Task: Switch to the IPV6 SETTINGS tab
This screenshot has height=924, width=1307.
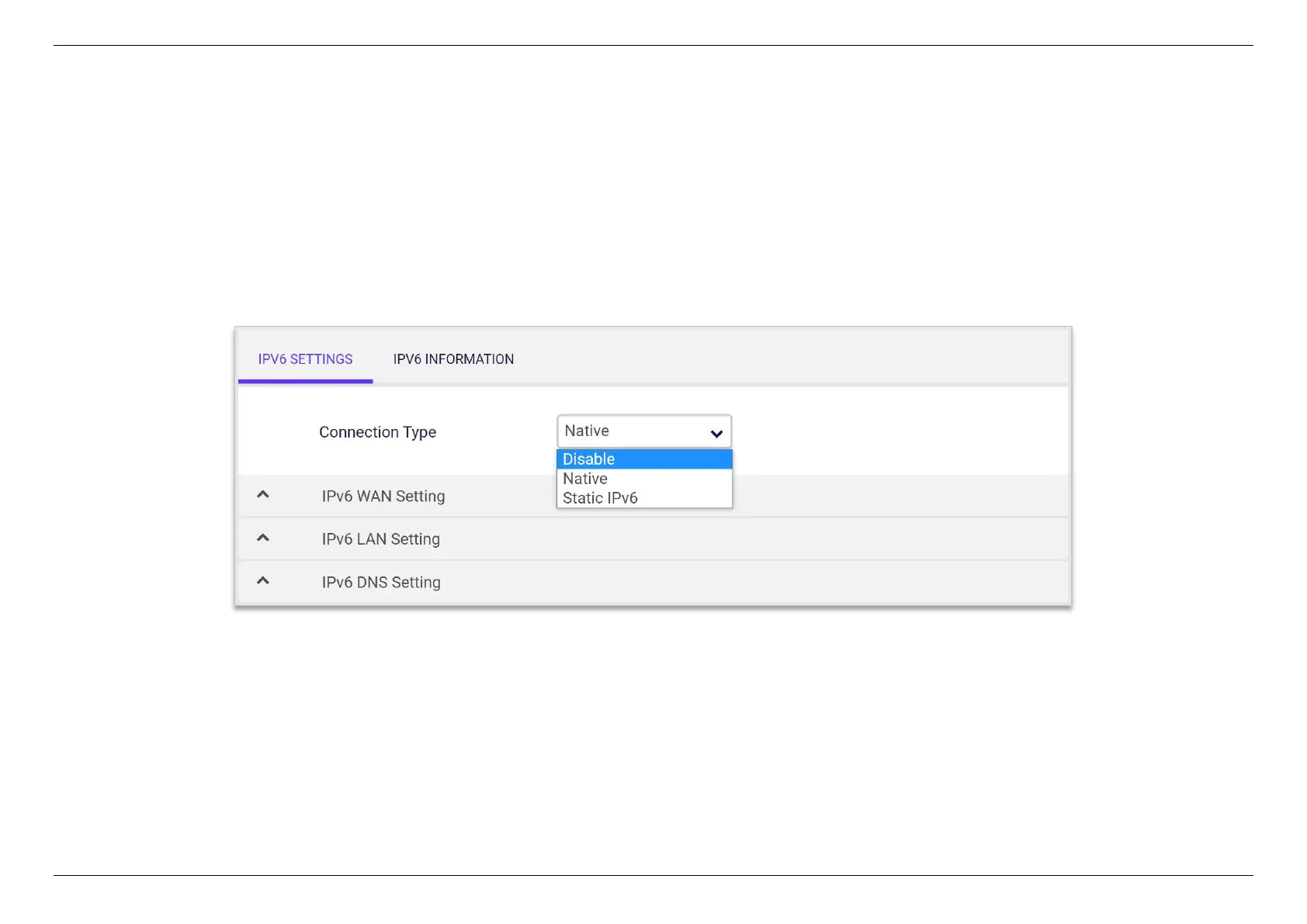Action: tap(305, 359)
